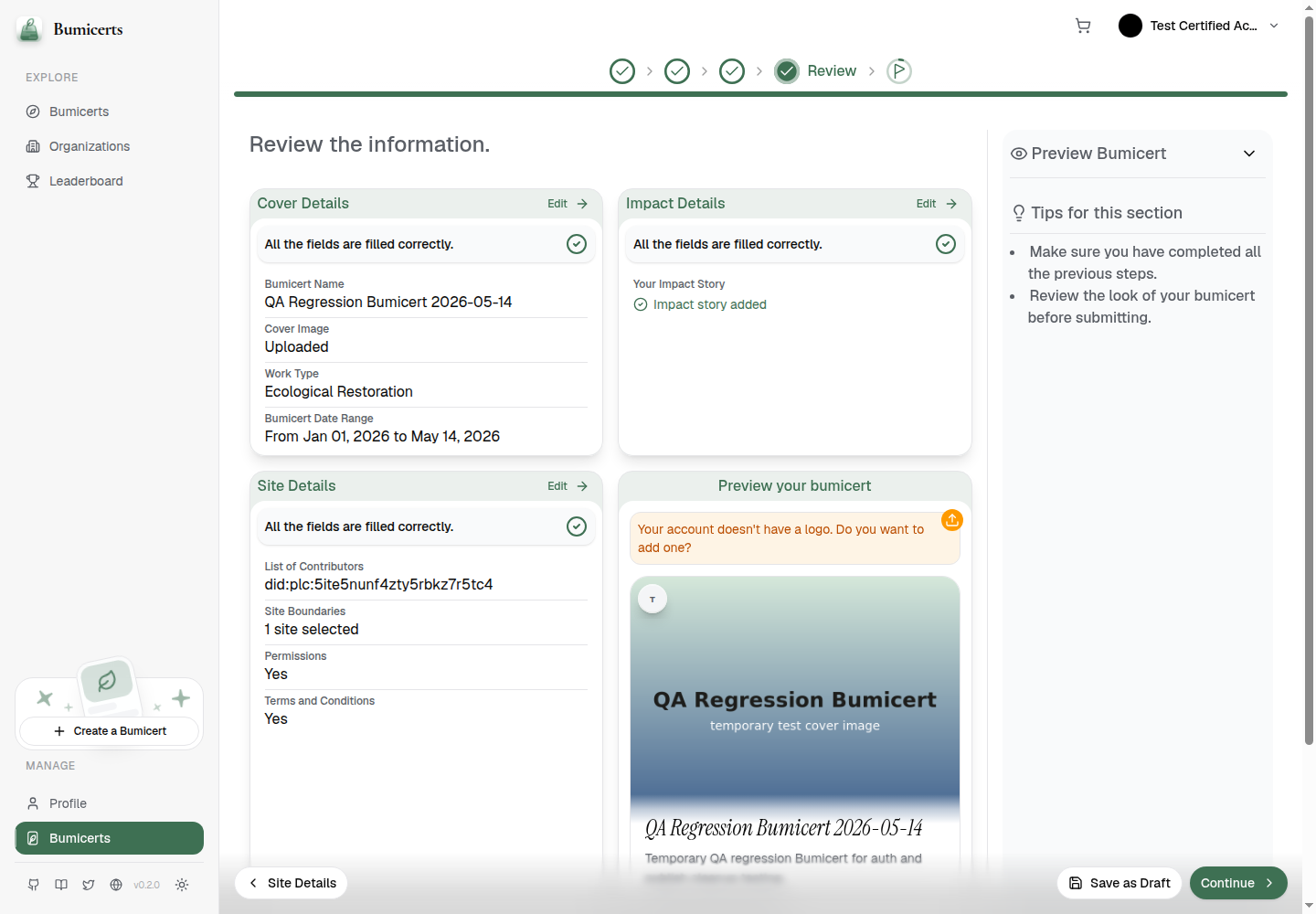1316x914 pixels.
Task: Open the shopping cart icon
Action: click(x=1083, y=26)
